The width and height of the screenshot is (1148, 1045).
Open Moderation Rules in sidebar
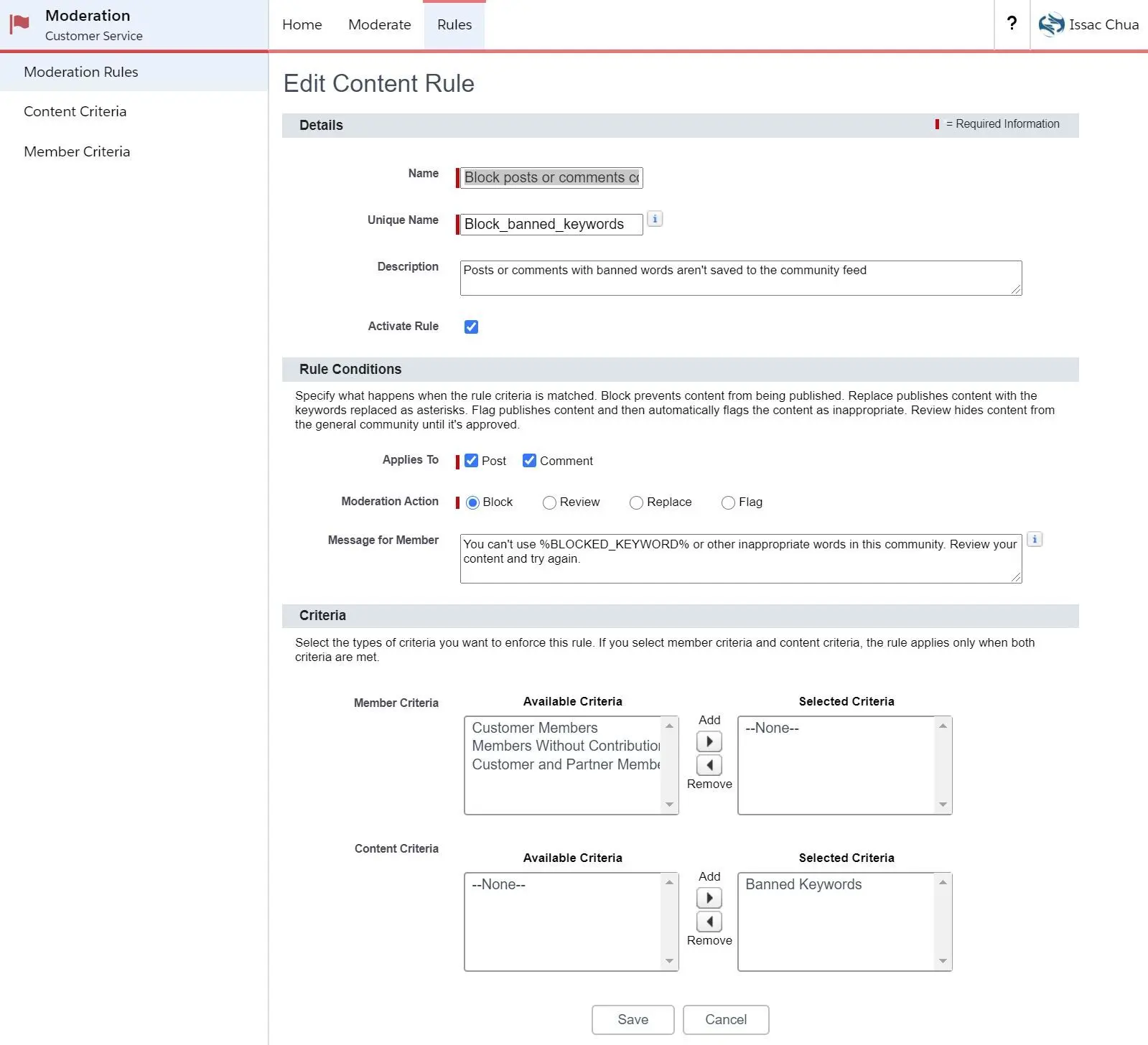(x=134, y=72)
